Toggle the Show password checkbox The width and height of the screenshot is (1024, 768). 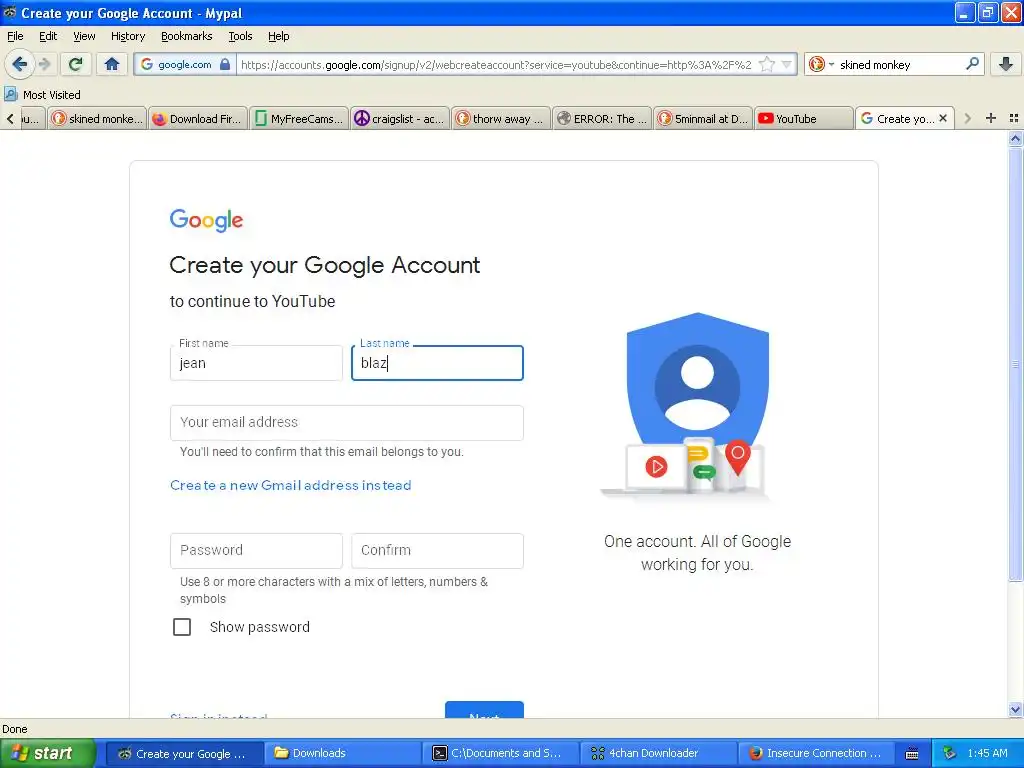pos(182,627)
